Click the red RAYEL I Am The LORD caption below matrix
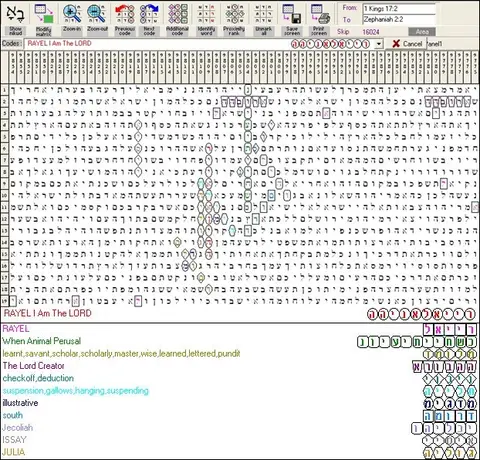 (x=48, y=313)
